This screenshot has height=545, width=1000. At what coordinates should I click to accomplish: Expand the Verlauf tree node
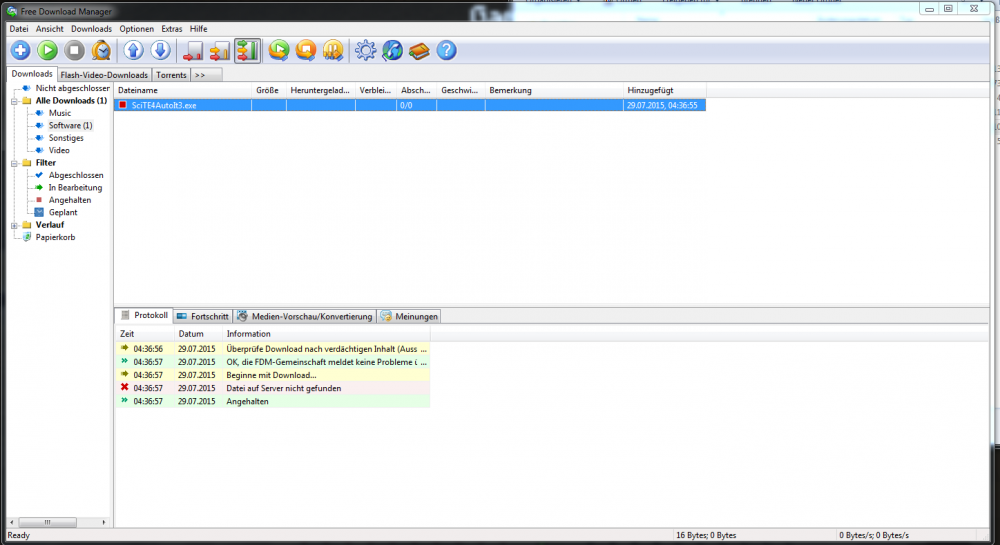click(x=14, y=226)
